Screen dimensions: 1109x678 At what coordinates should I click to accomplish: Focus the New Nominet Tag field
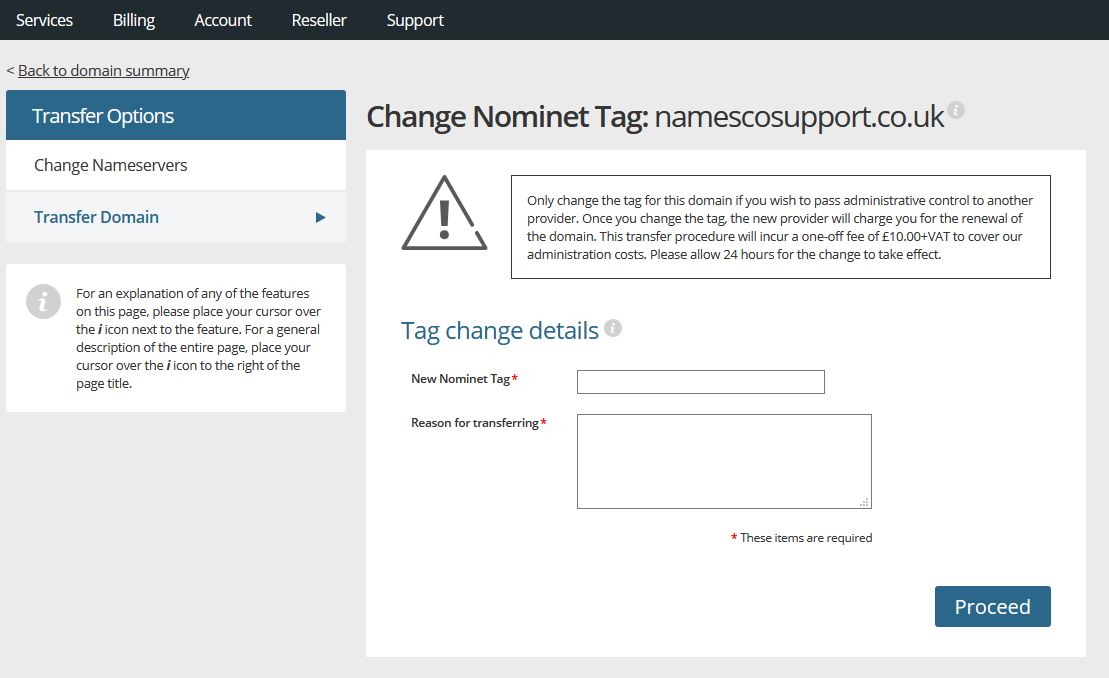click(x=701, y=382)
